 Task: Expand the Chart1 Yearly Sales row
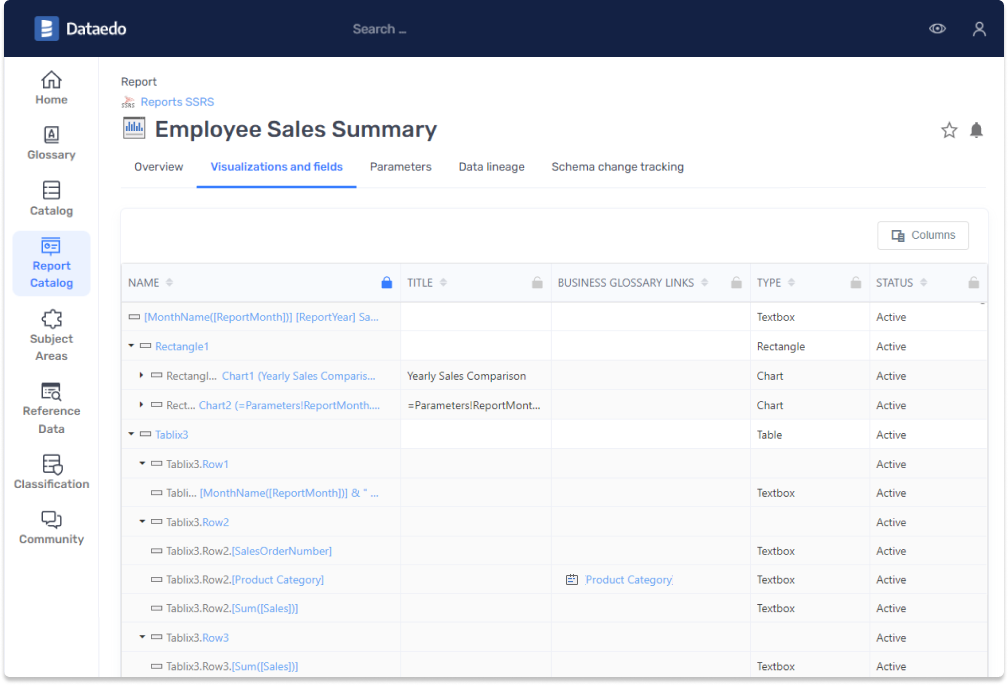[142, 376]
